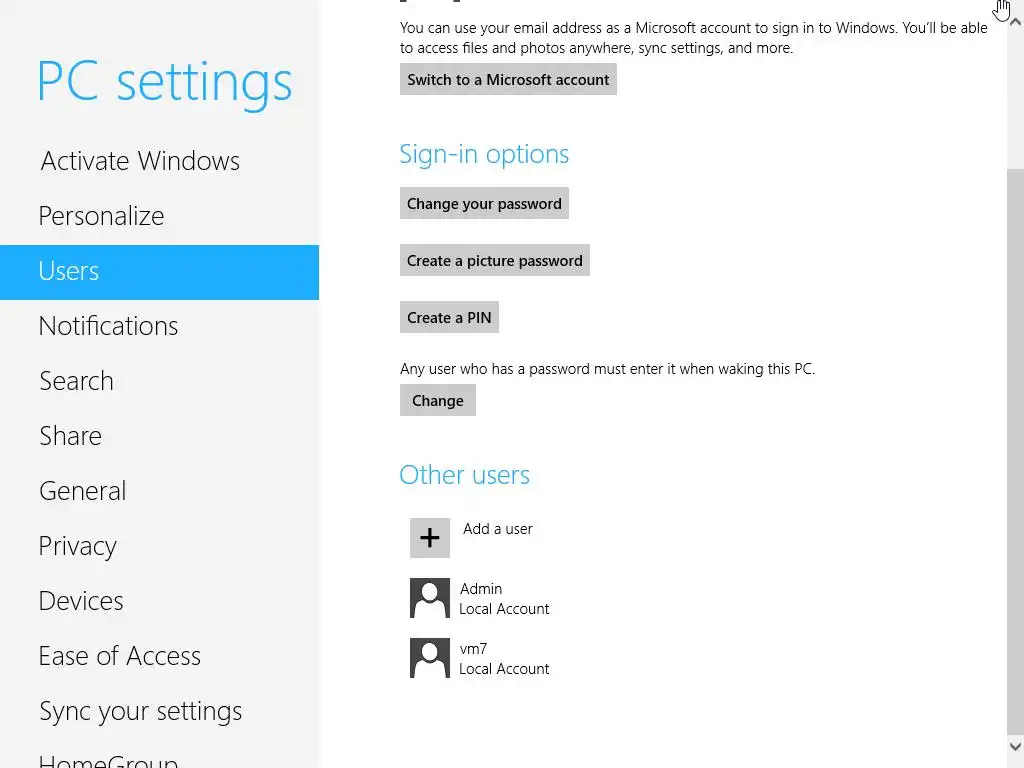Click the Microsoft account description text

coord(694,38)
